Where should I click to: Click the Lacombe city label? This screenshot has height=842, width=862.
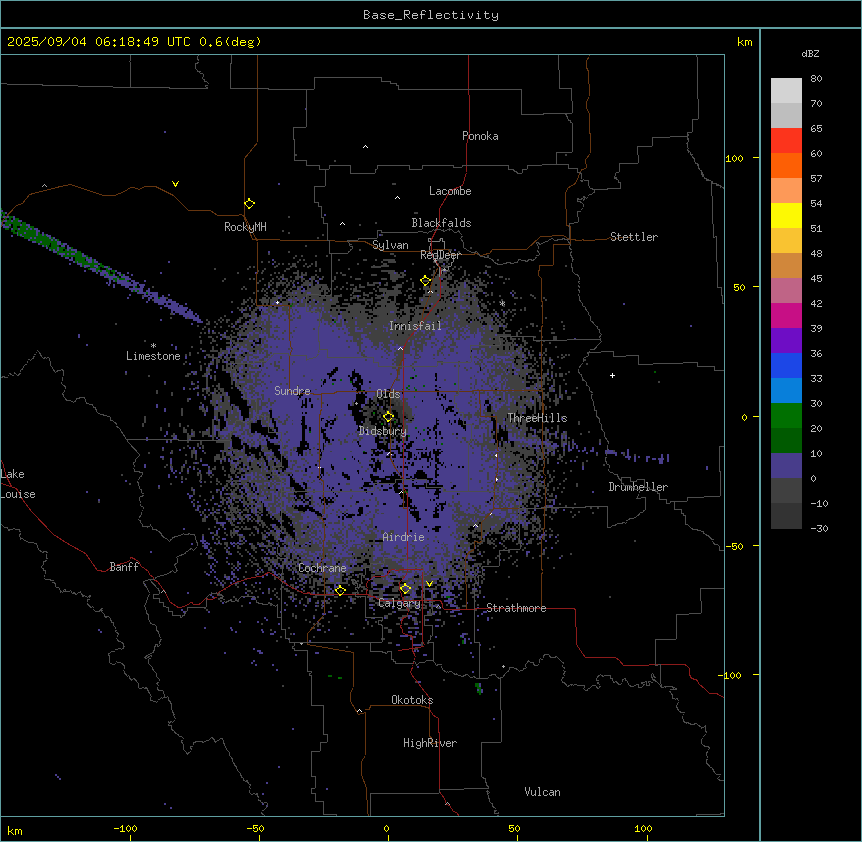click(x=450, y=191)
